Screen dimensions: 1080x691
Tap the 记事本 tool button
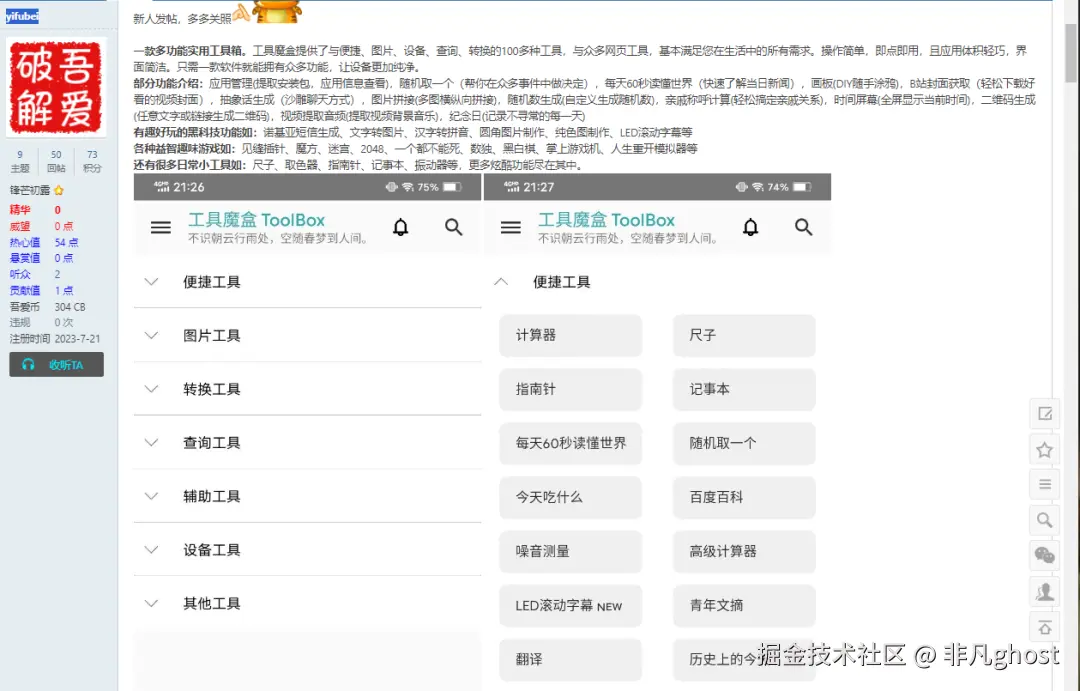tap(744, 389)
